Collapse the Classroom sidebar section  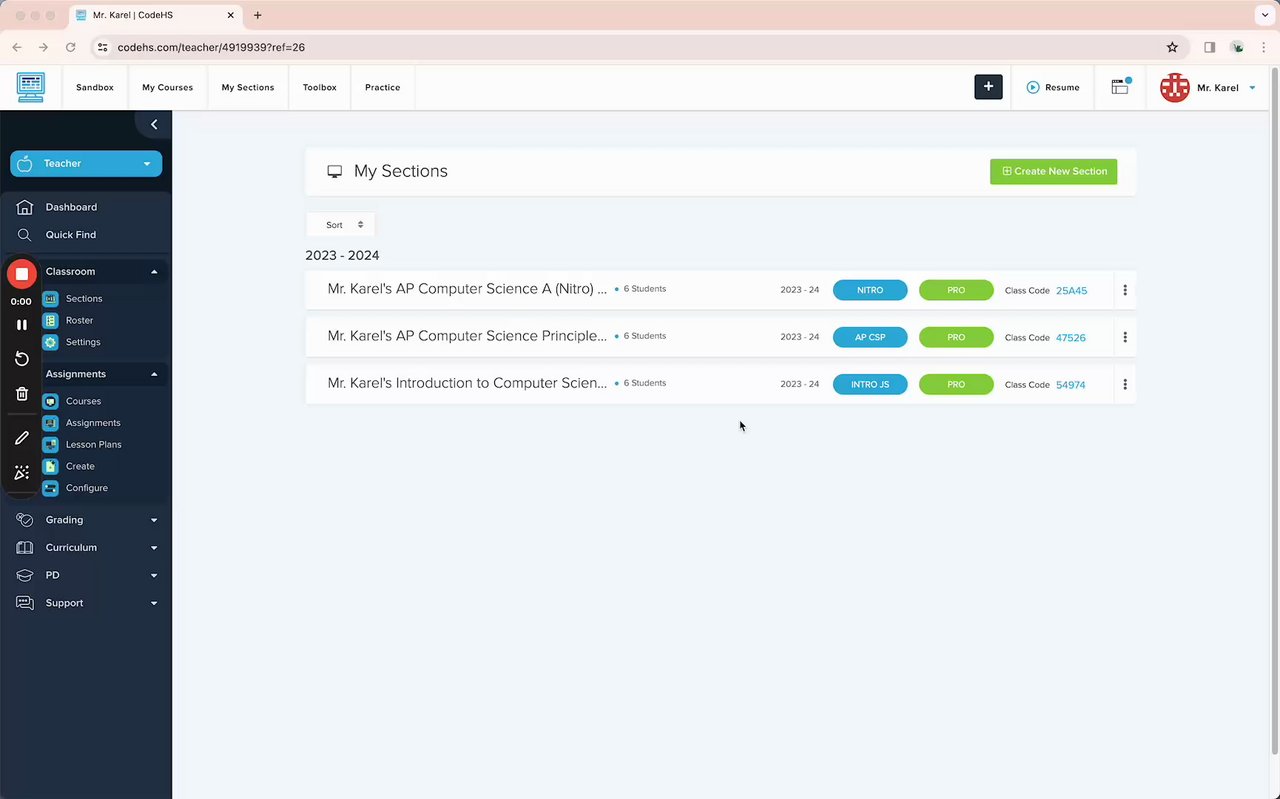click(154, 272)
